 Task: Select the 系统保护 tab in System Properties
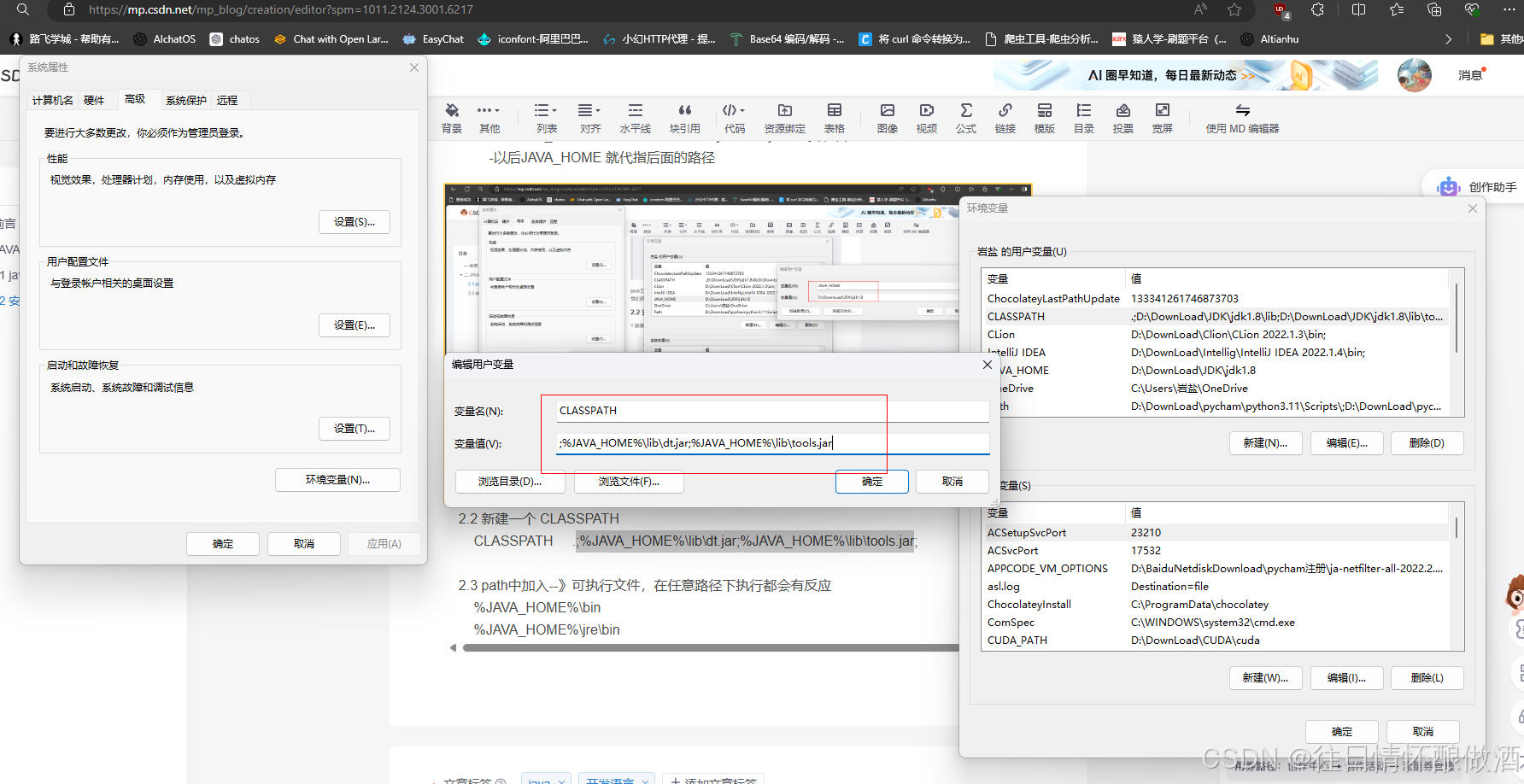pyautogui.click(x=186, y=100)
